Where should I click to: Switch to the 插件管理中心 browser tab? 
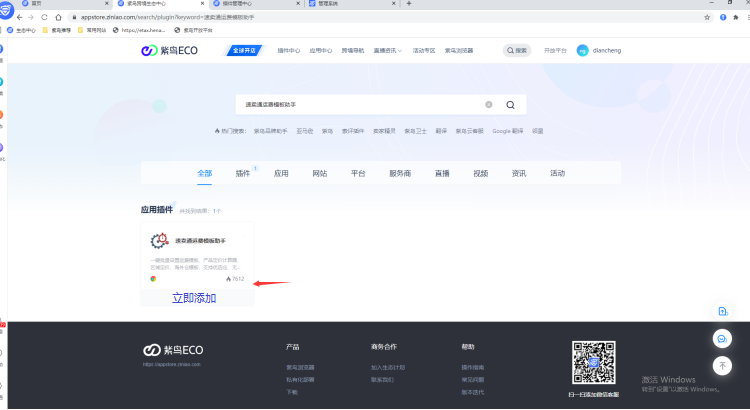tap(256, 3)
